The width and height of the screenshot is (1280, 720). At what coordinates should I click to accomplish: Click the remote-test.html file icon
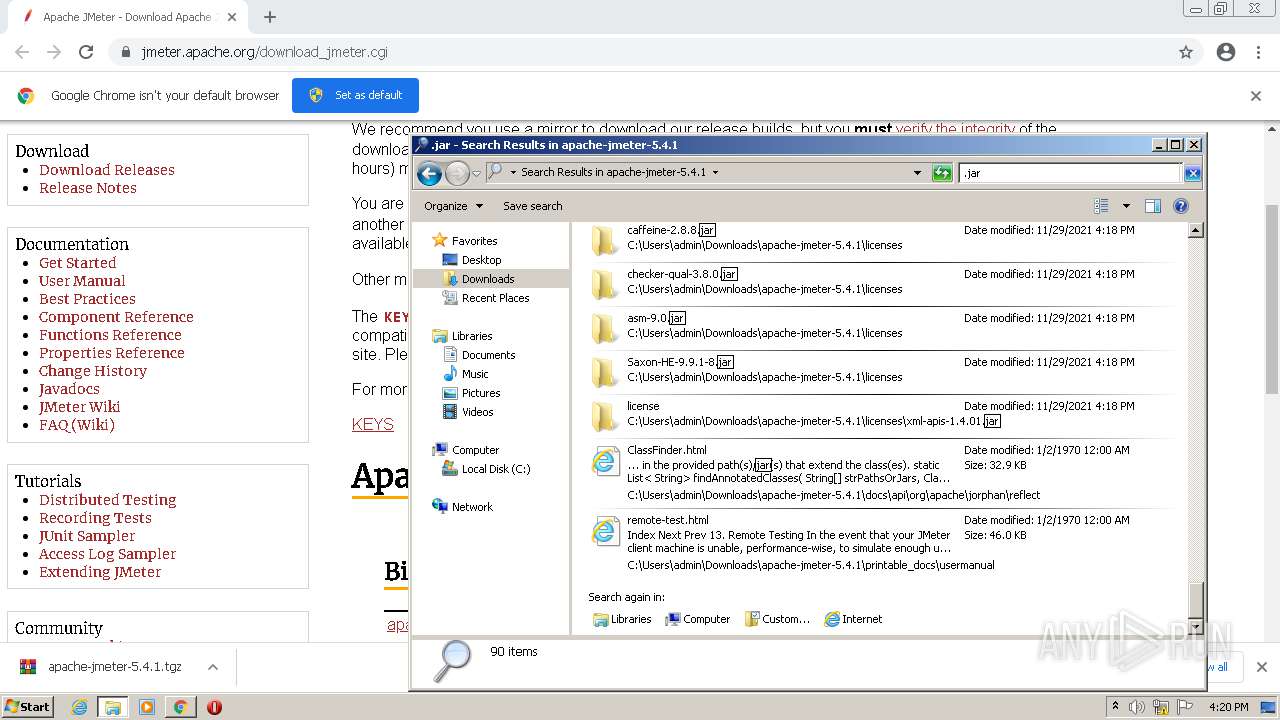tap(605, 531)
